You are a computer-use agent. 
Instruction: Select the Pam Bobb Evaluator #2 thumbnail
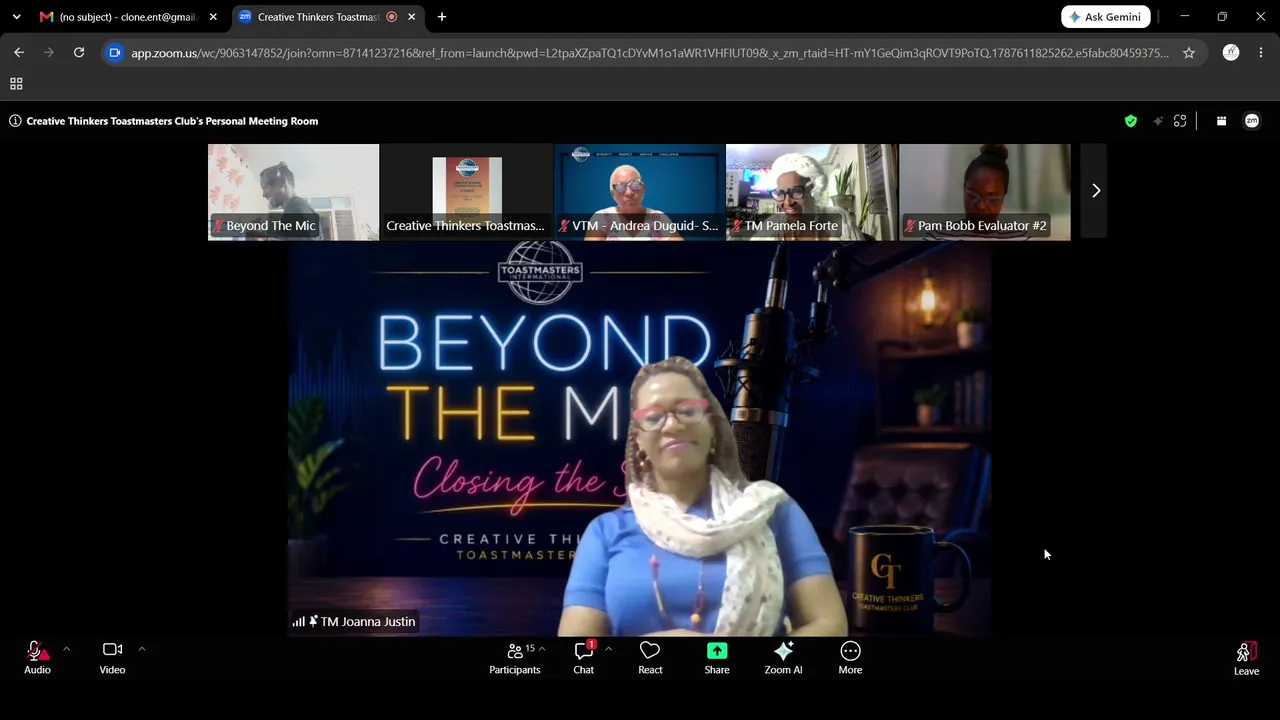(x=985, y=192)
